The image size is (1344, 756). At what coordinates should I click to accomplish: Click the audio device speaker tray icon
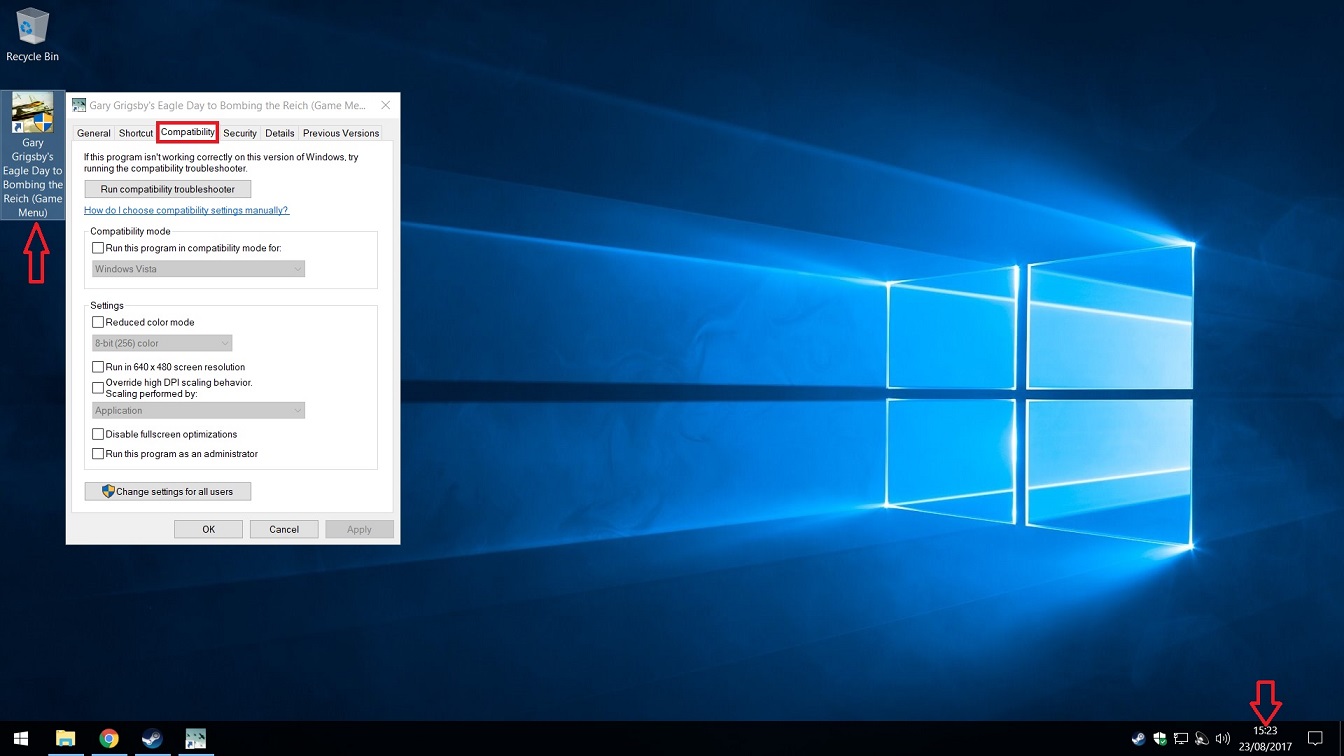1201,739
